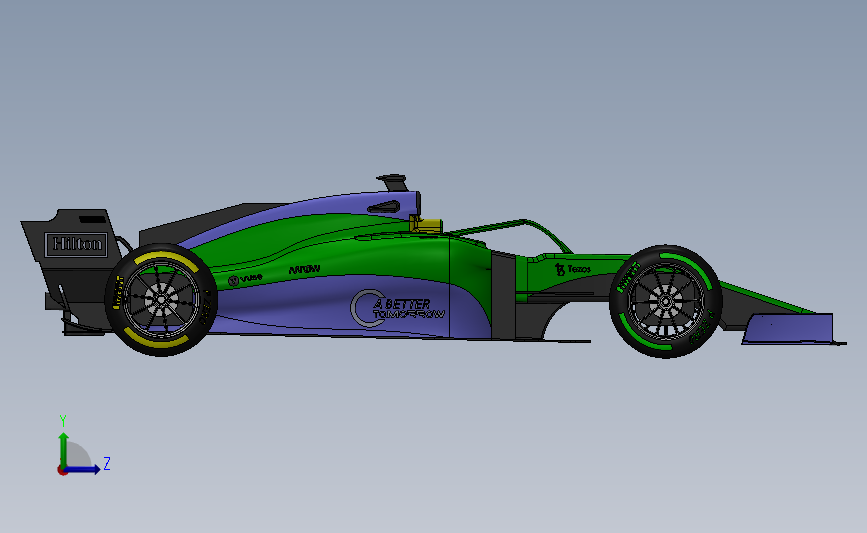867x533 pixels.
Task: Pick the arrow decal on the engine cover
Action: pos(304,269)
